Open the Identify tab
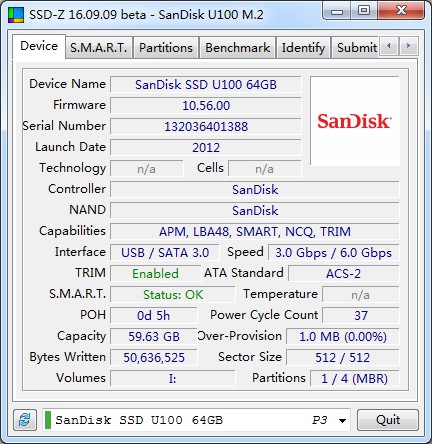 pos(303,48)
